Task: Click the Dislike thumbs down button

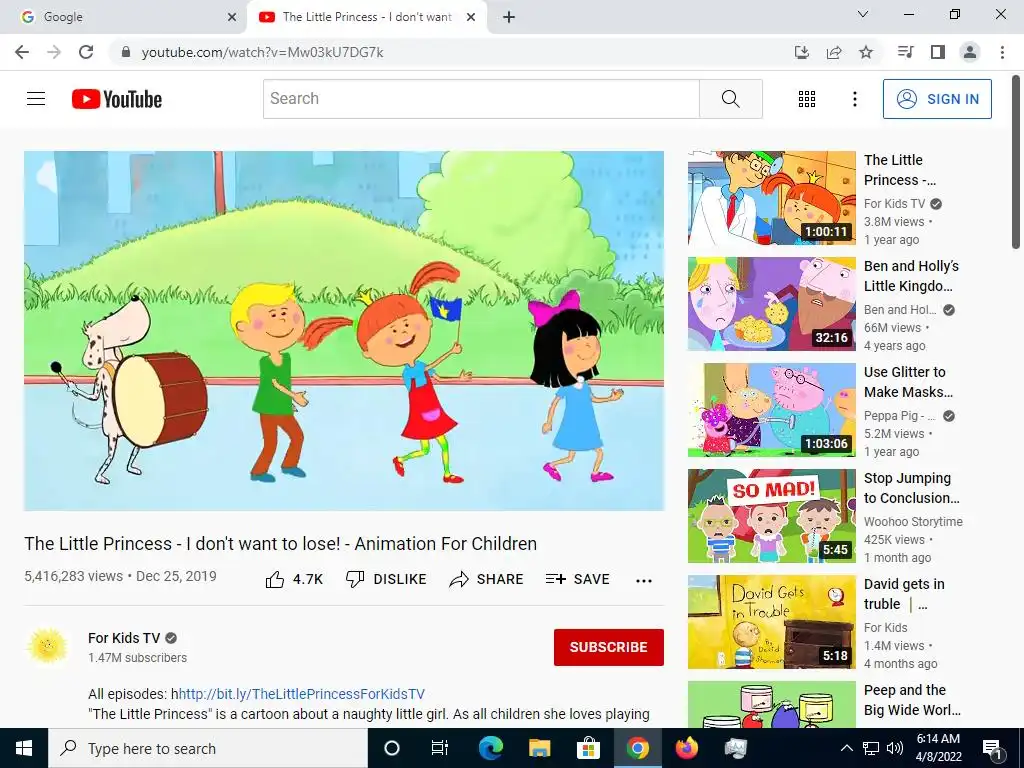Action: [x=386, y=579]
